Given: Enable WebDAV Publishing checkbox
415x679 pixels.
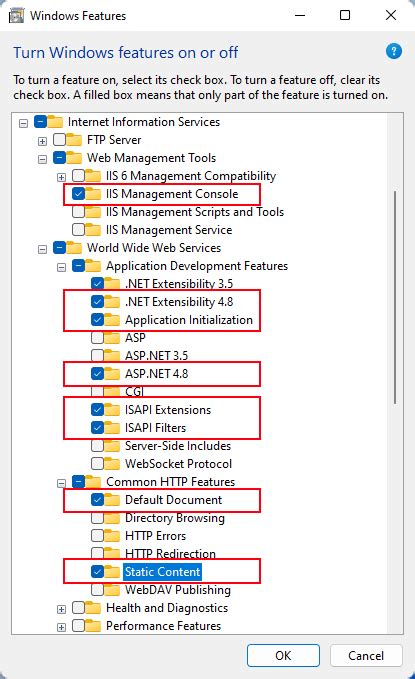Looking at the screenshot, I should [97, 590].
